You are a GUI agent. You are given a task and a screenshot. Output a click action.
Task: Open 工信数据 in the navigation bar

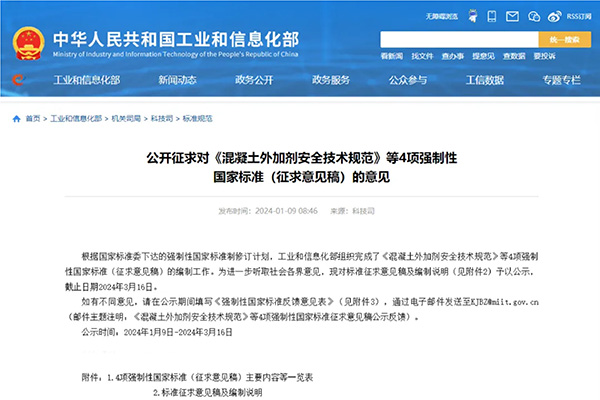(x=485, y=79)
